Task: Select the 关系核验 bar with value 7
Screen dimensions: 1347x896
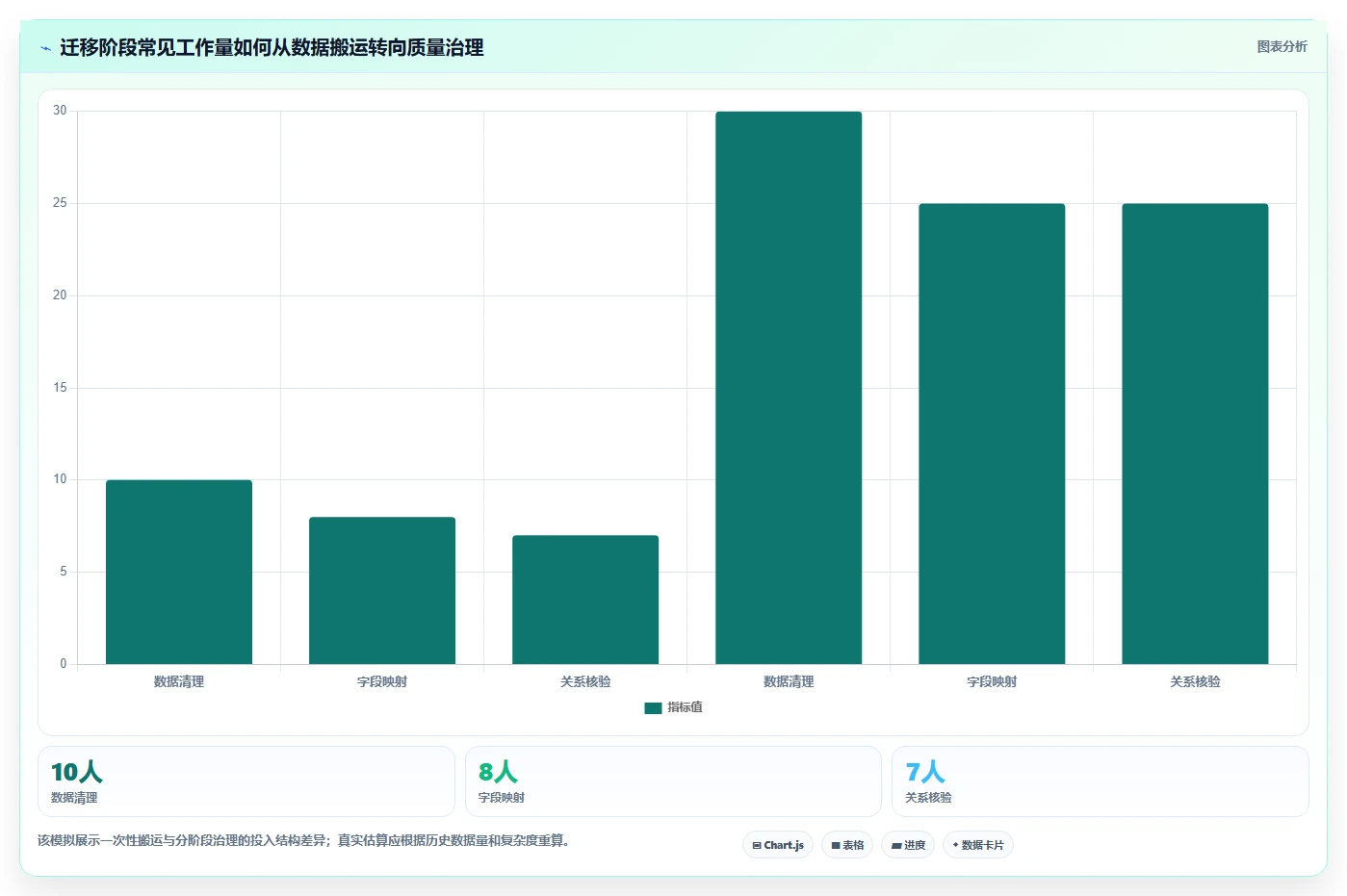Action: [585, 600]
